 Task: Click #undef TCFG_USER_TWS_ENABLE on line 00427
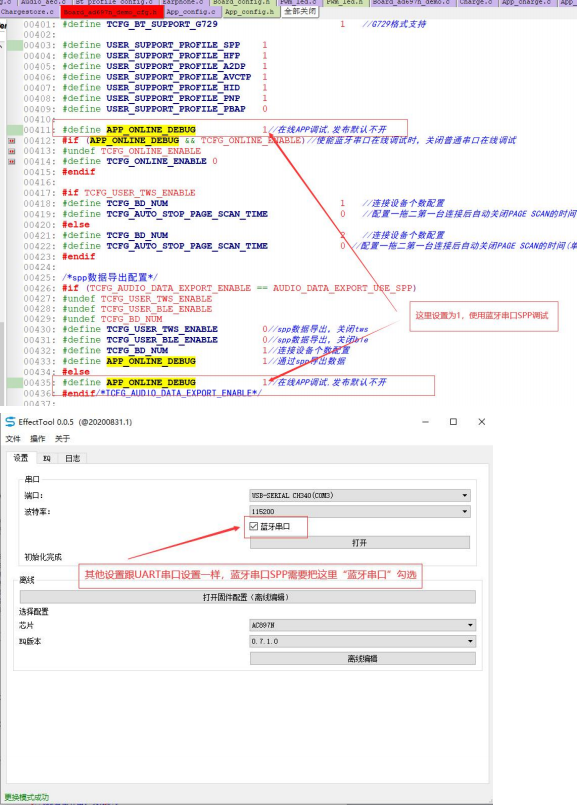pyautogui.click(x=137, y=298)
